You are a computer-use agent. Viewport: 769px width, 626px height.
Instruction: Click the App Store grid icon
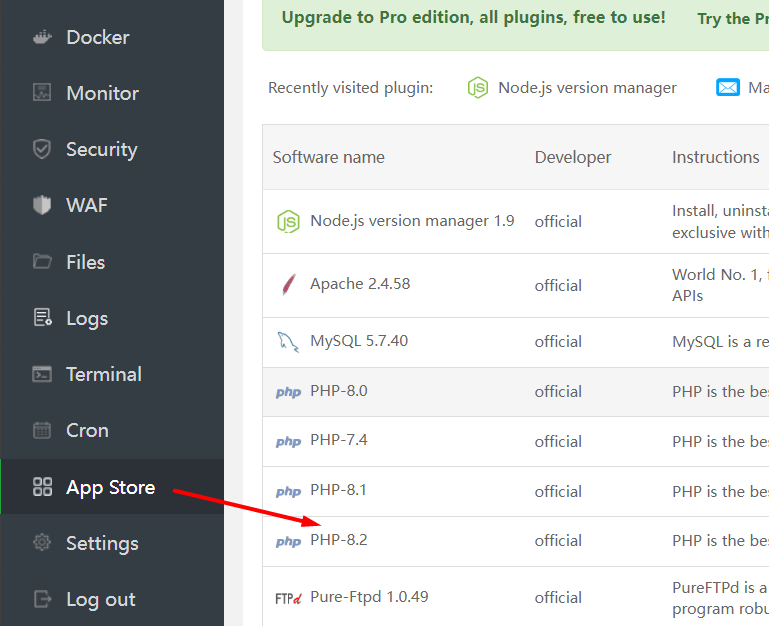pos(42,487)
